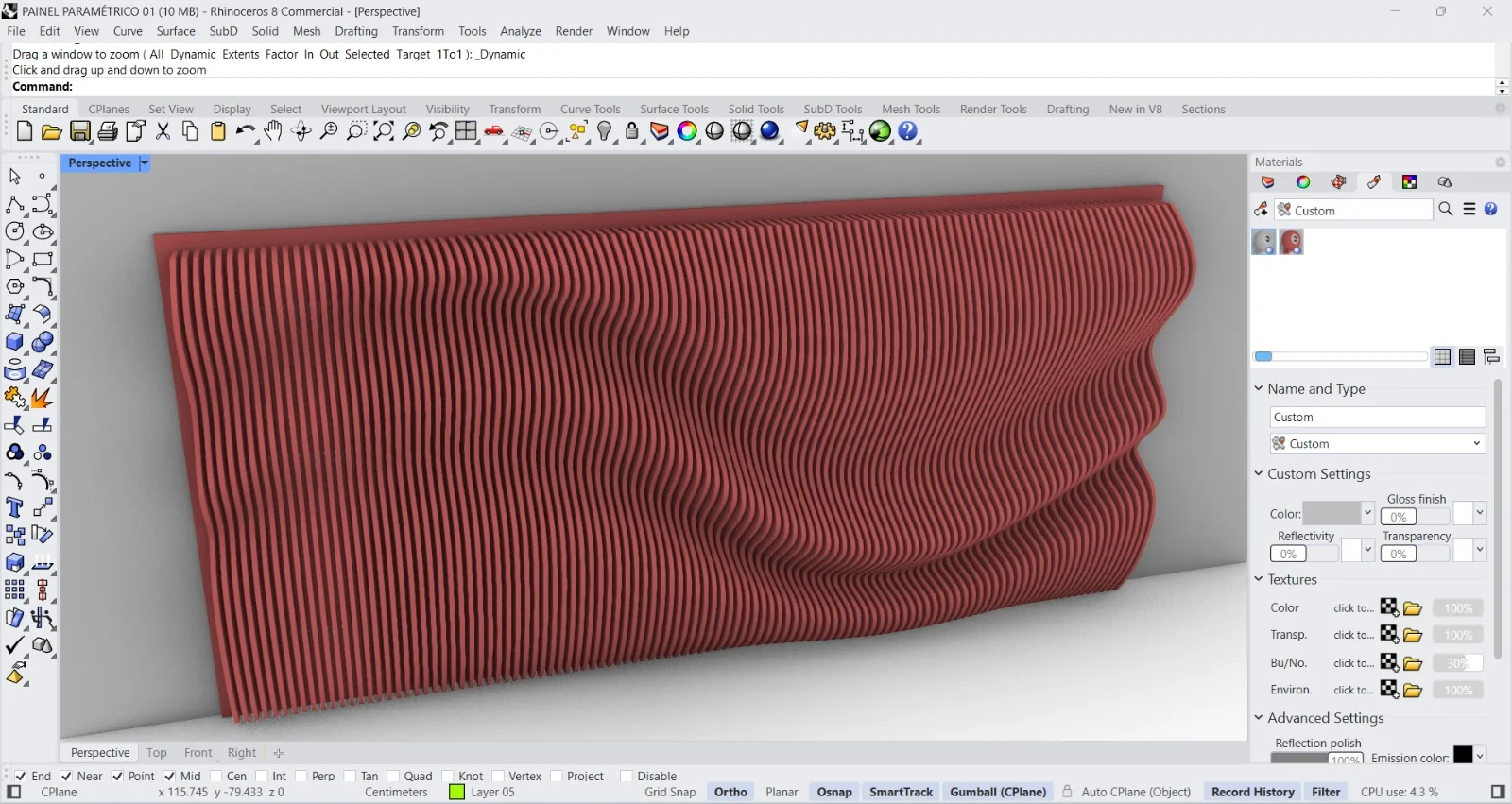Screen dimensions: 1512x804
Task: Collapse the Textures section
Action: 1259,579
